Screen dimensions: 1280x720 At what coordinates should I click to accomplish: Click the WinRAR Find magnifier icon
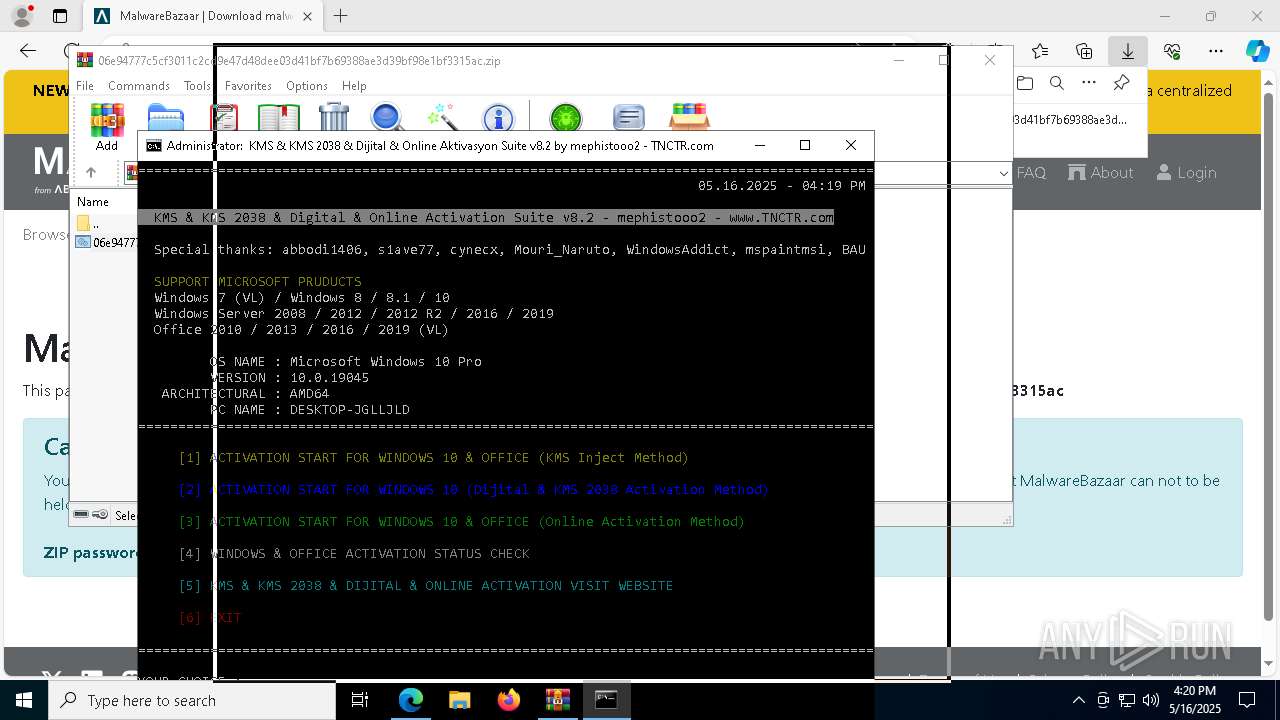388,118
